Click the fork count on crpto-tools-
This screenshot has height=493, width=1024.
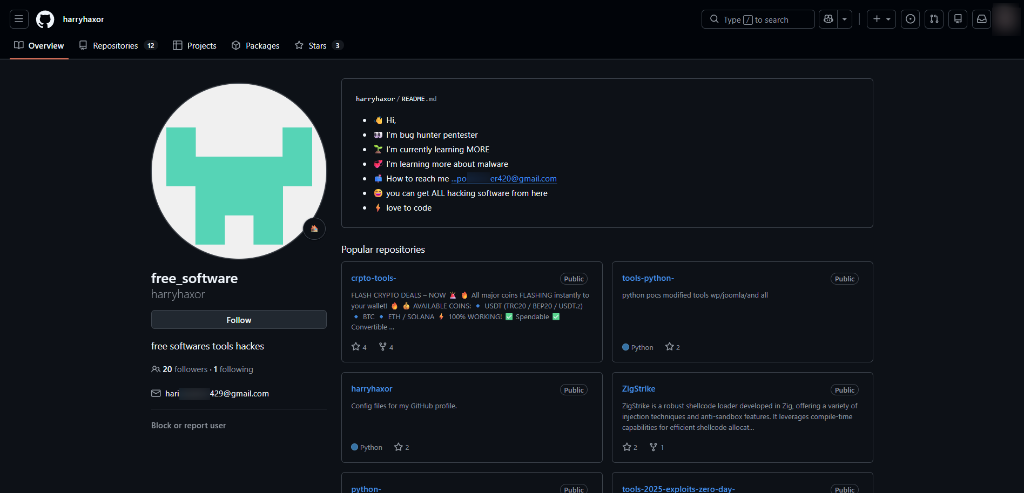pyautogui.click(x=386, y=347)
